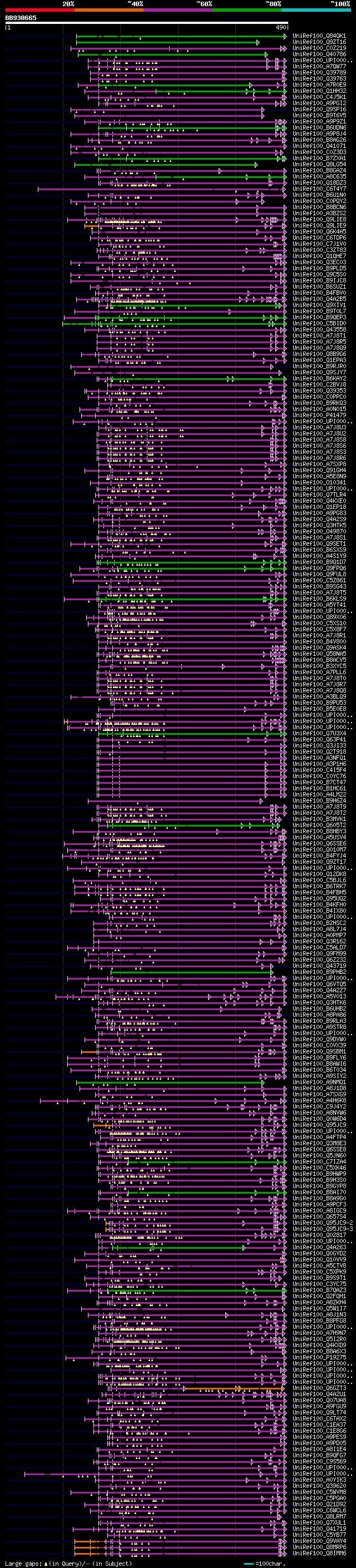Select label UniRef100_Q41071
Screen dimensions: 356x1568
pos(319,146)
